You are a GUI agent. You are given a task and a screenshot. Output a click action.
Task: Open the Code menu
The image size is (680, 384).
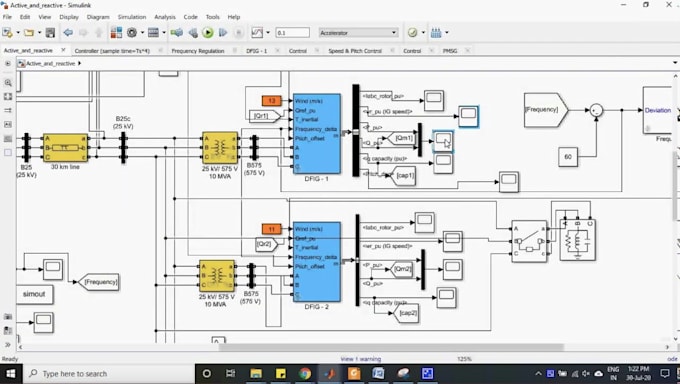(190, 17)
